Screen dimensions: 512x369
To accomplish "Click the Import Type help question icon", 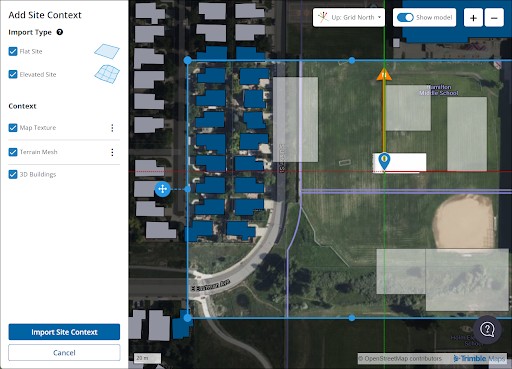I will (60, 32).
